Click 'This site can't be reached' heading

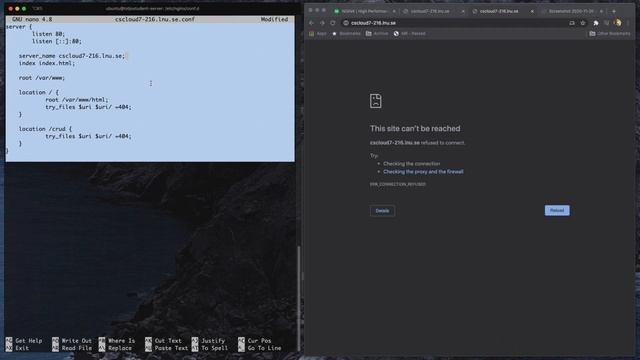(415, 129)
